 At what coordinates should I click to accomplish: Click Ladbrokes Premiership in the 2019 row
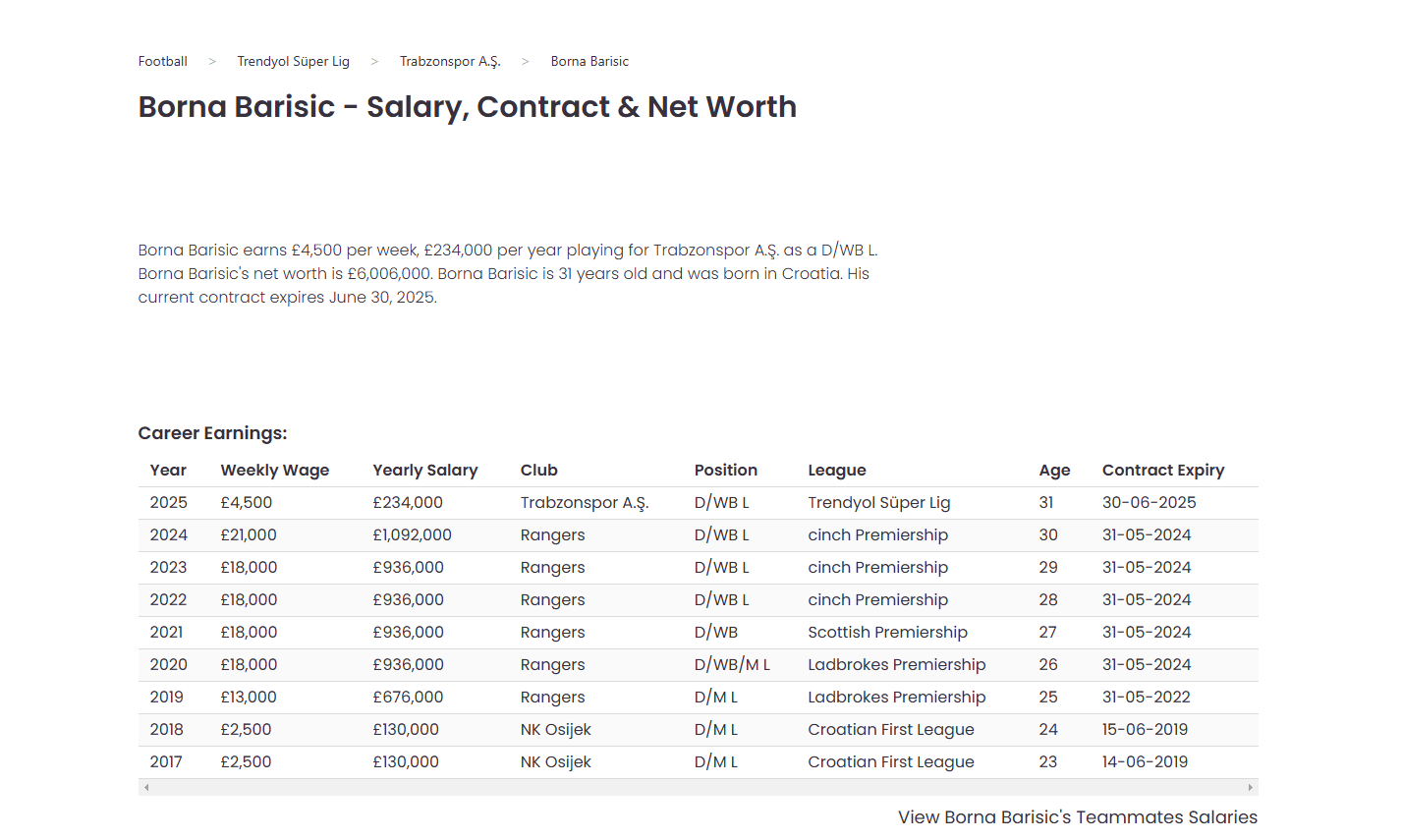tap(897, 698)
